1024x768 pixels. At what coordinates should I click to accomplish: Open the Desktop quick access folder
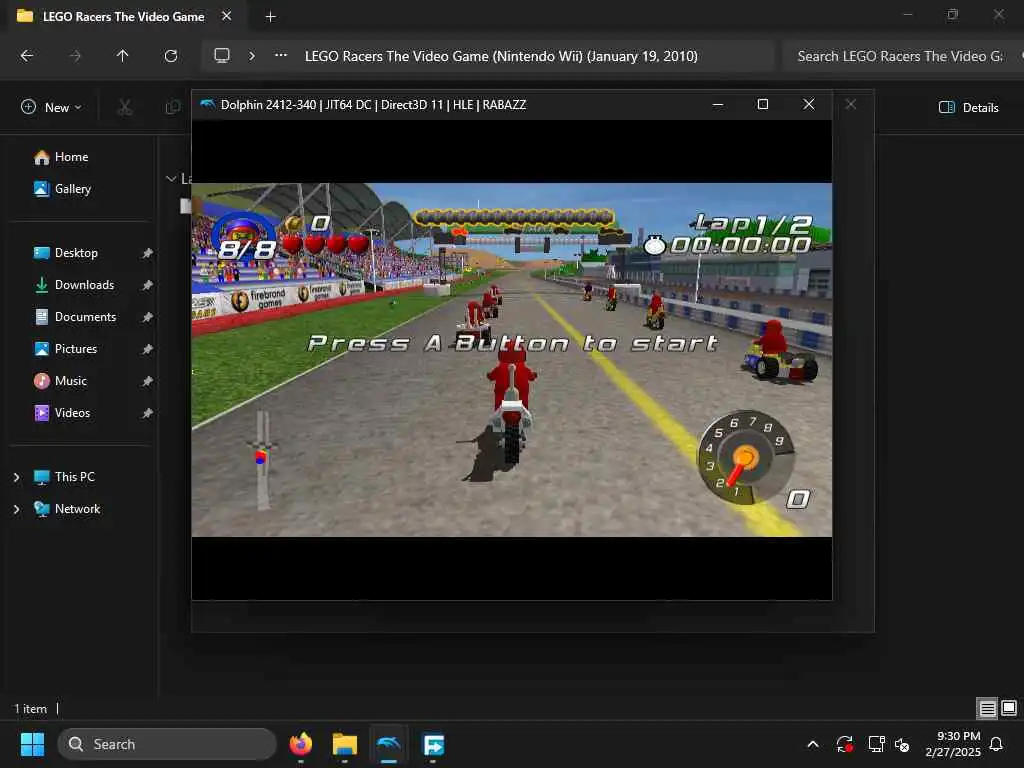[66, 253]
